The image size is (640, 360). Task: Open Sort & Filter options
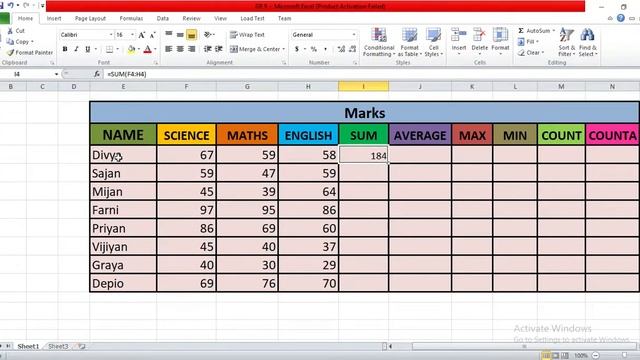[x=567, y=42]
